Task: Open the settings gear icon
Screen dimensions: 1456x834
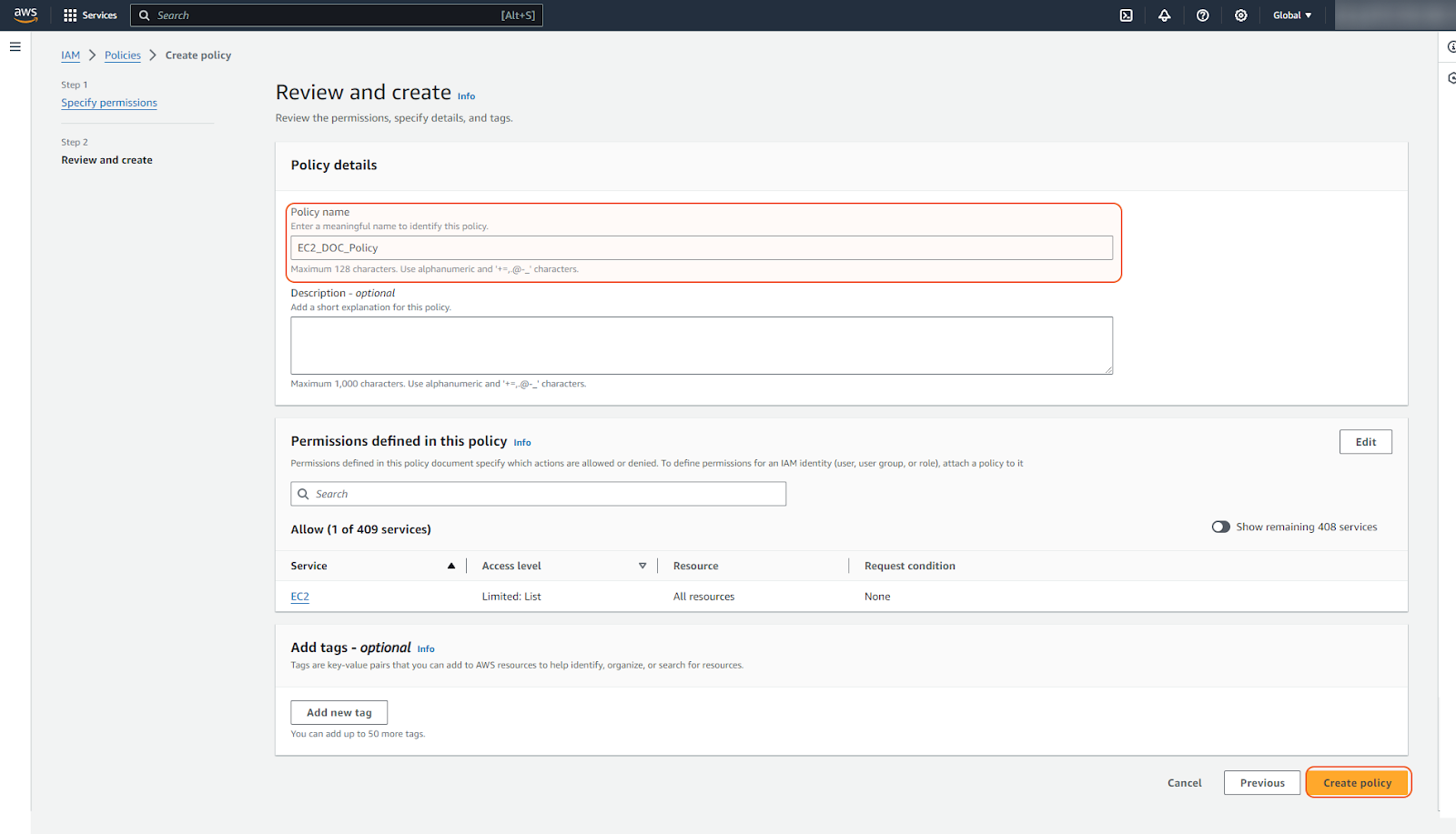Action: click(1240, 15)
